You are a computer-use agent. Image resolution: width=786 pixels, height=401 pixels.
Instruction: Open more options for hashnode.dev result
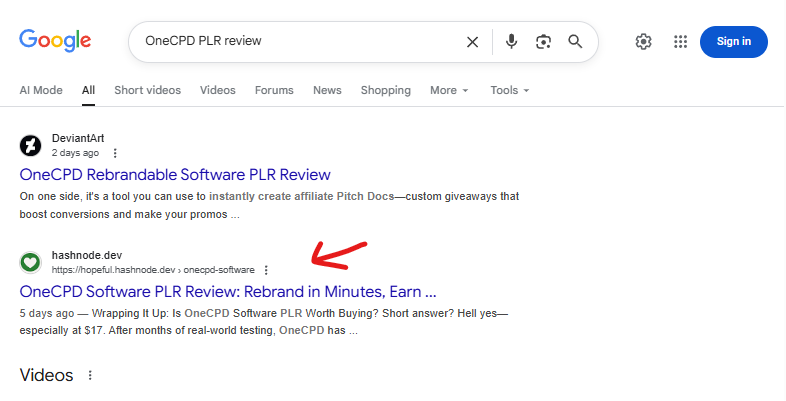point(265,270)
